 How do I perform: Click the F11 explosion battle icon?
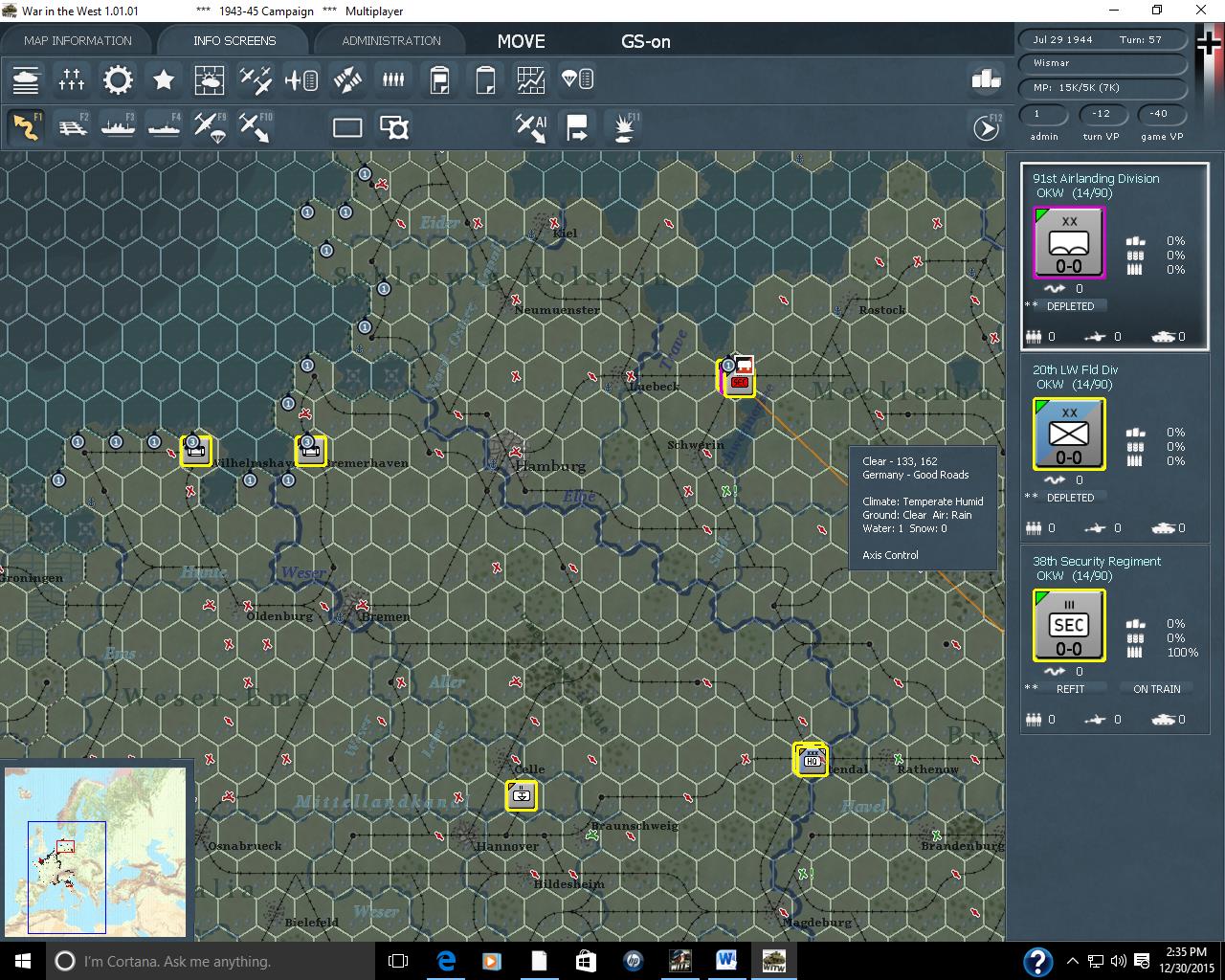pyautogui.click(x=624, y=127)
